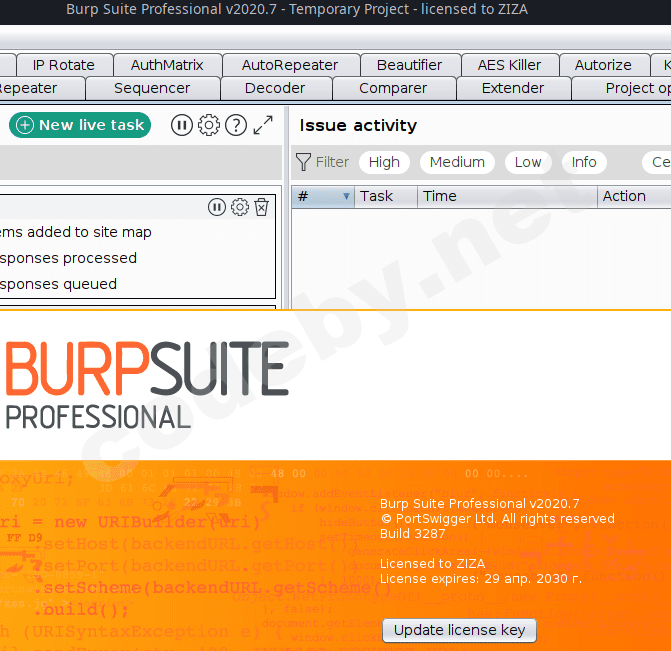Click the plus icon in New live task
Image resolution: width=671 pixels, height=651 pixels.
coord(25,125)
